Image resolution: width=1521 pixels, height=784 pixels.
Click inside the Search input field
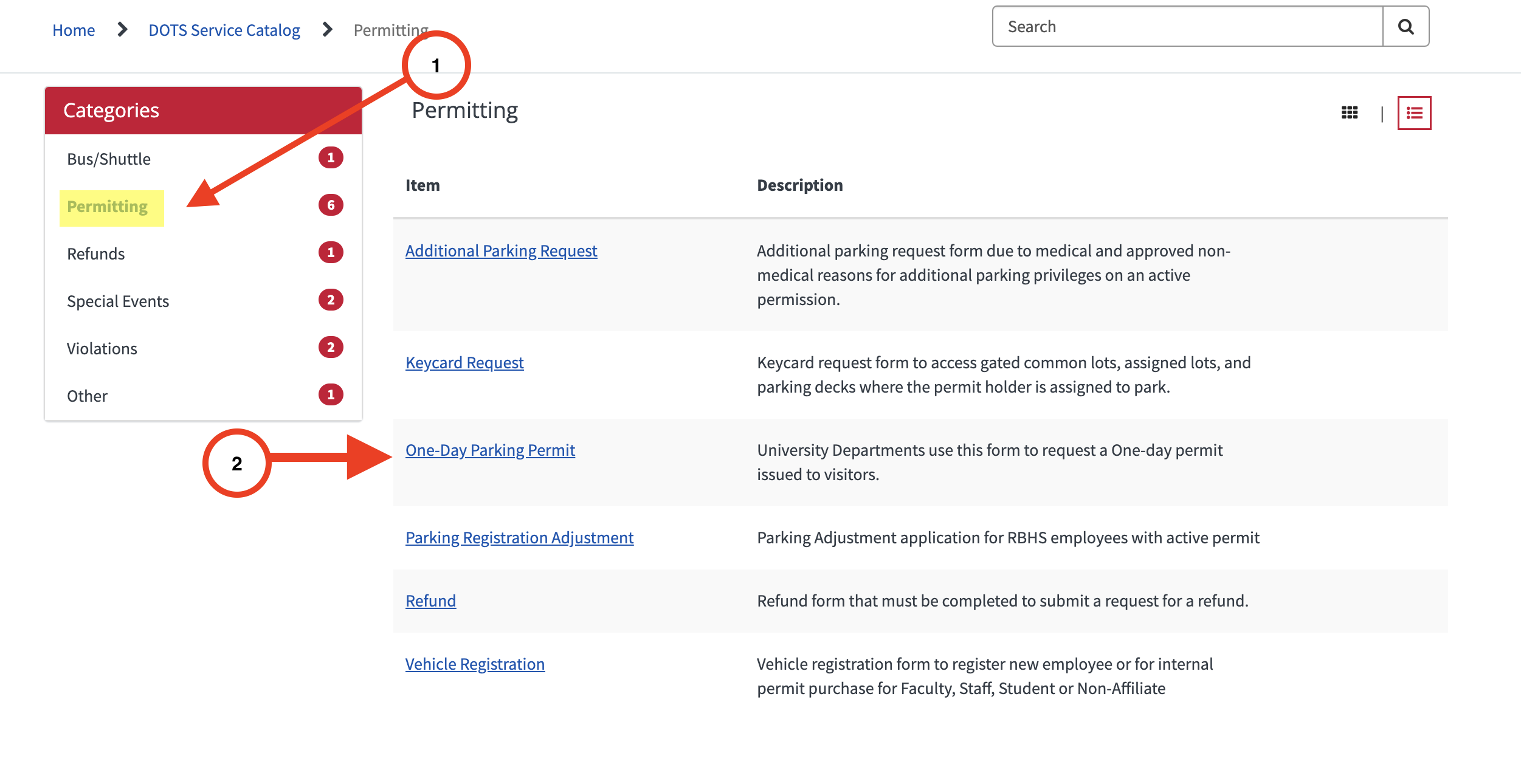click(1188, 27)
